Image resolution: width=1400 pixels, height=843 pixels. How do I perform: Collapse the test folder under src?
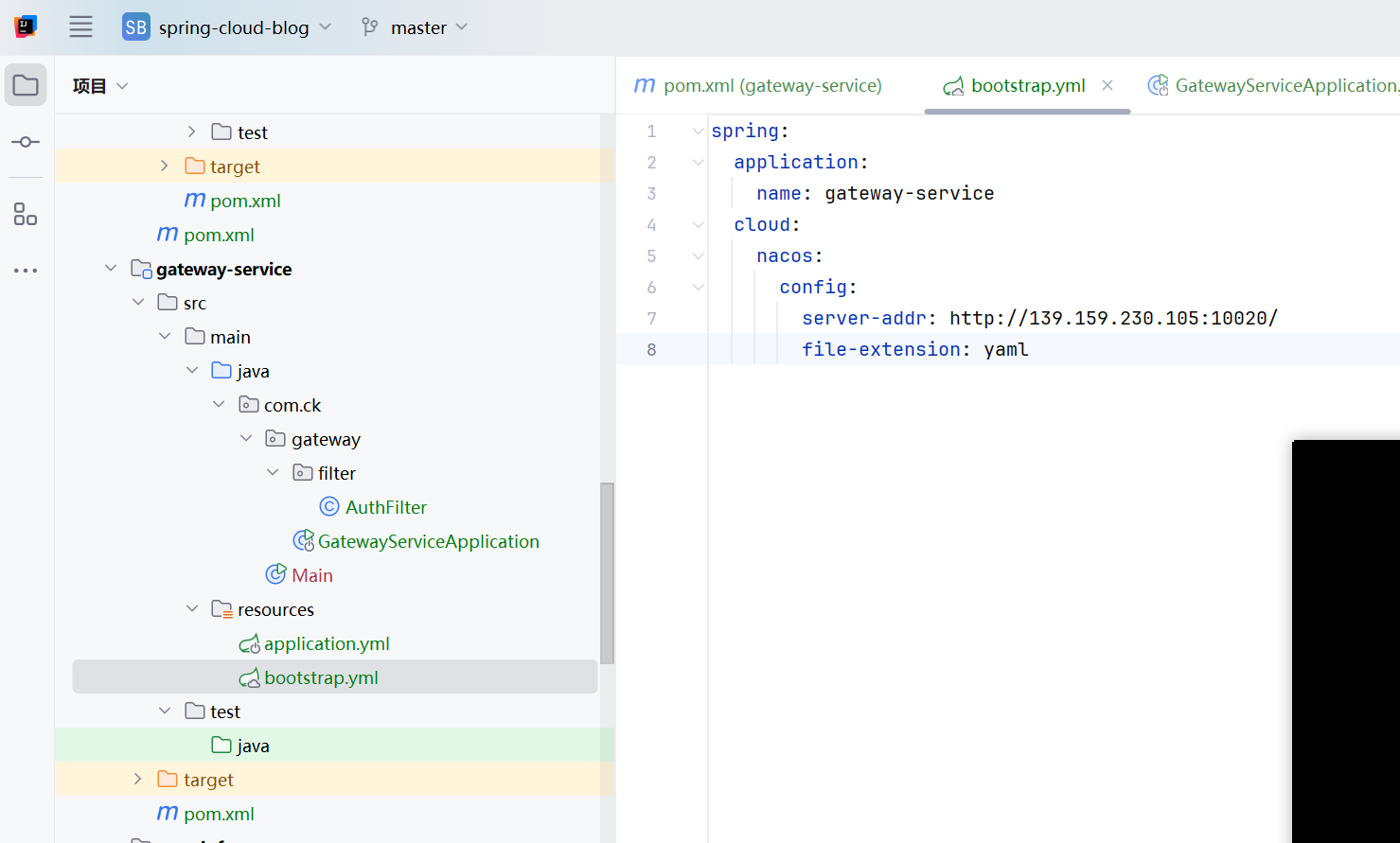(x=165, y=711)
